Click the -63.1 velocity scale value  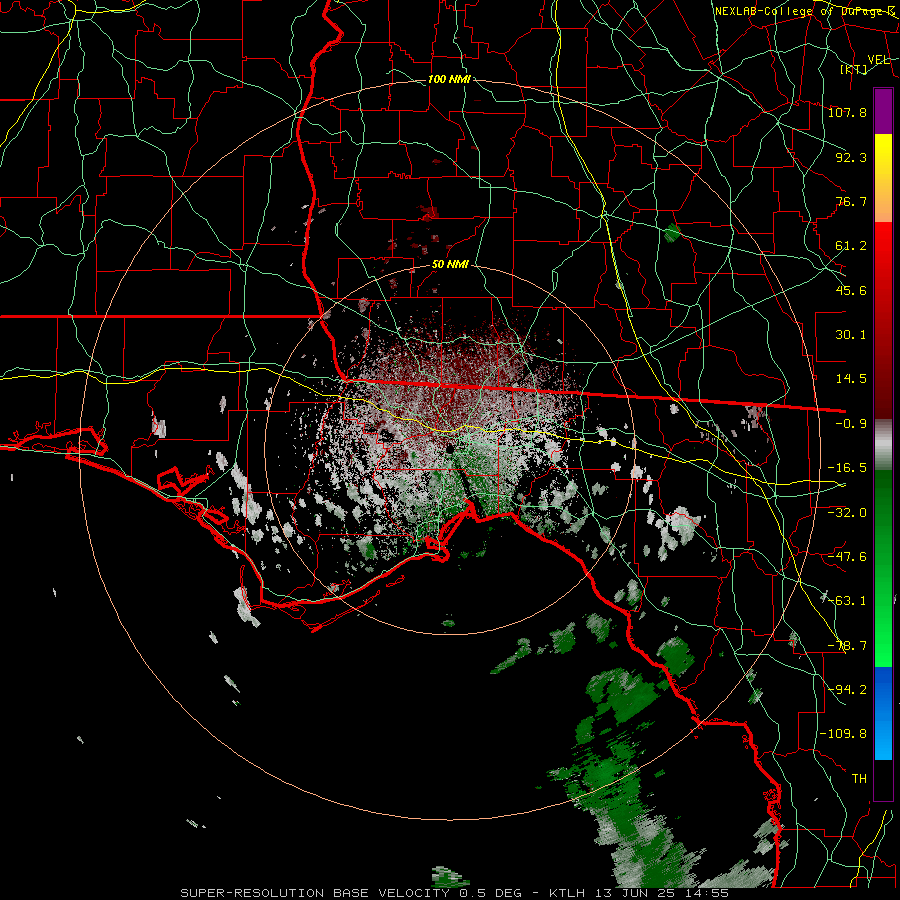tap(847, 601)
